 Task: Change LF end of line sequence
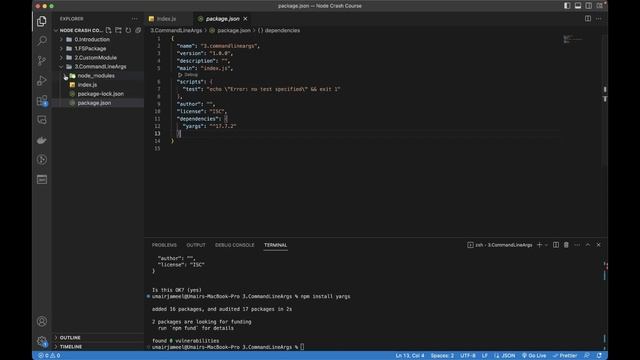click(x=484, y=356)
